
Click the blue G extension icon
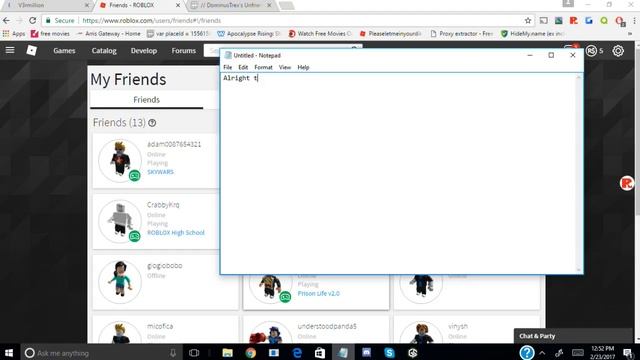click(589, 20)
